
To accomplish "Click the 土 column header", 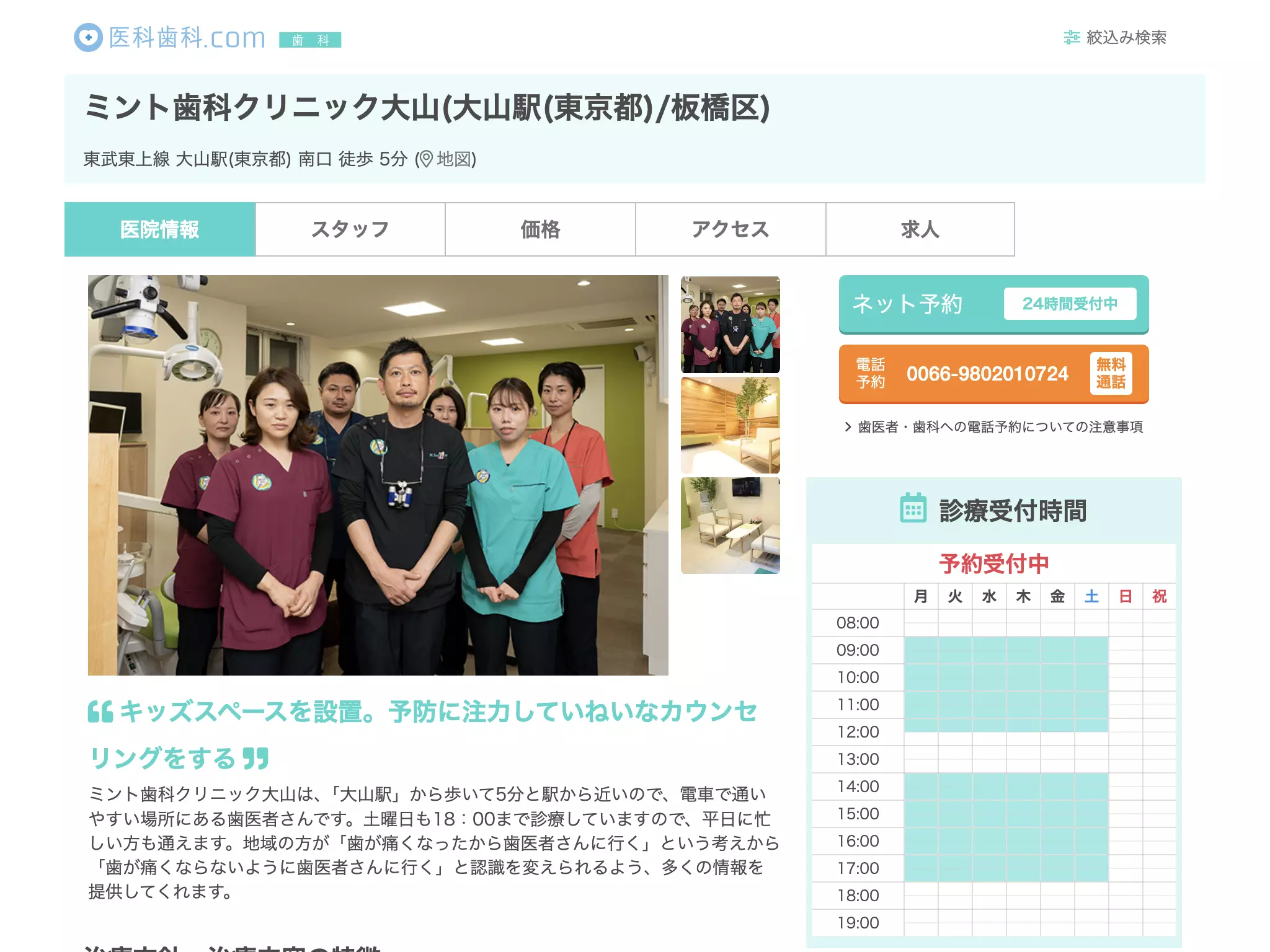I will [1091, 597].
